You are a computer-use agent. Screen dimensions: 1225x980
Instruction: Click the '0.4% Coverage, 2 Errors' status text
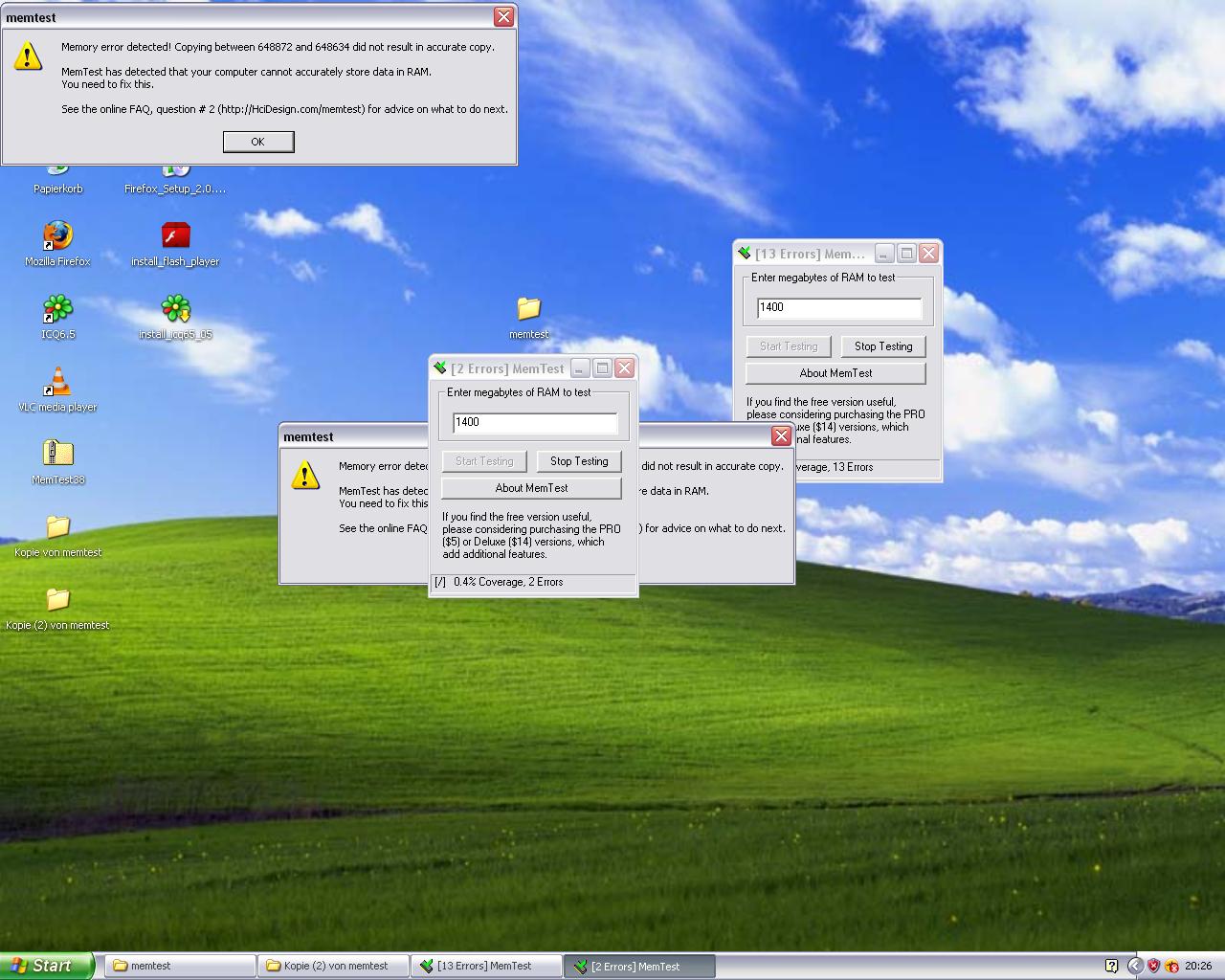508,582
